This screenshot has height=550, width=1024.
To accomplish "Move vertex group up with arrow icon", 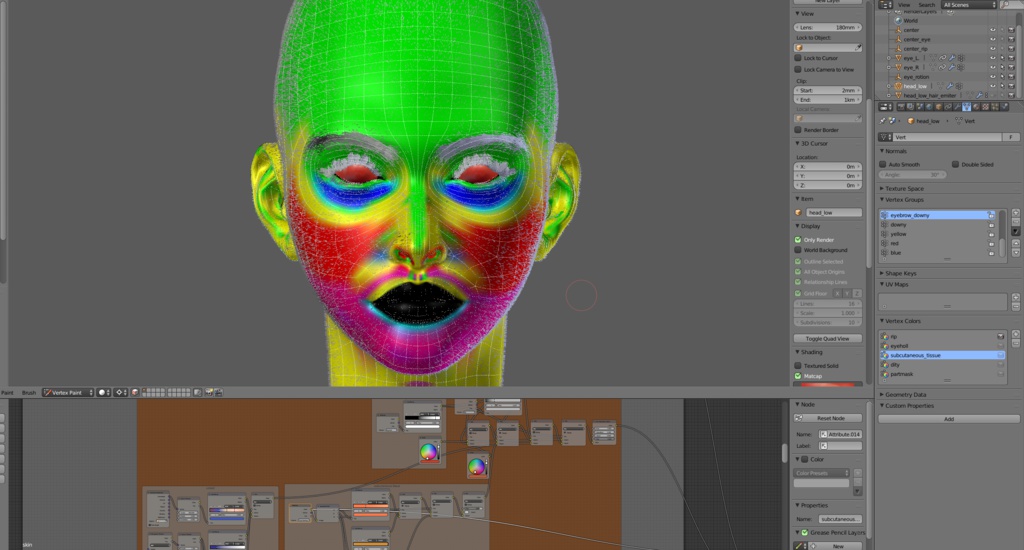I will pyautogui.click(x=1016, y=244).
